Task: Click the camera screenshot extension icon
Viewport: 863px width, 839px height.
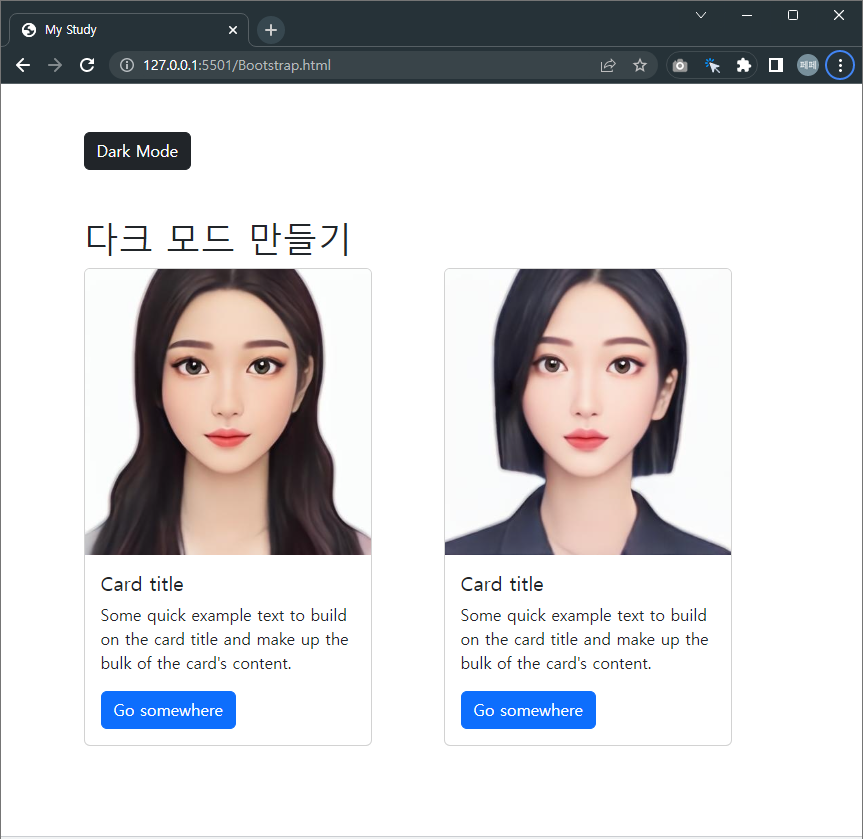Action: 680,65
